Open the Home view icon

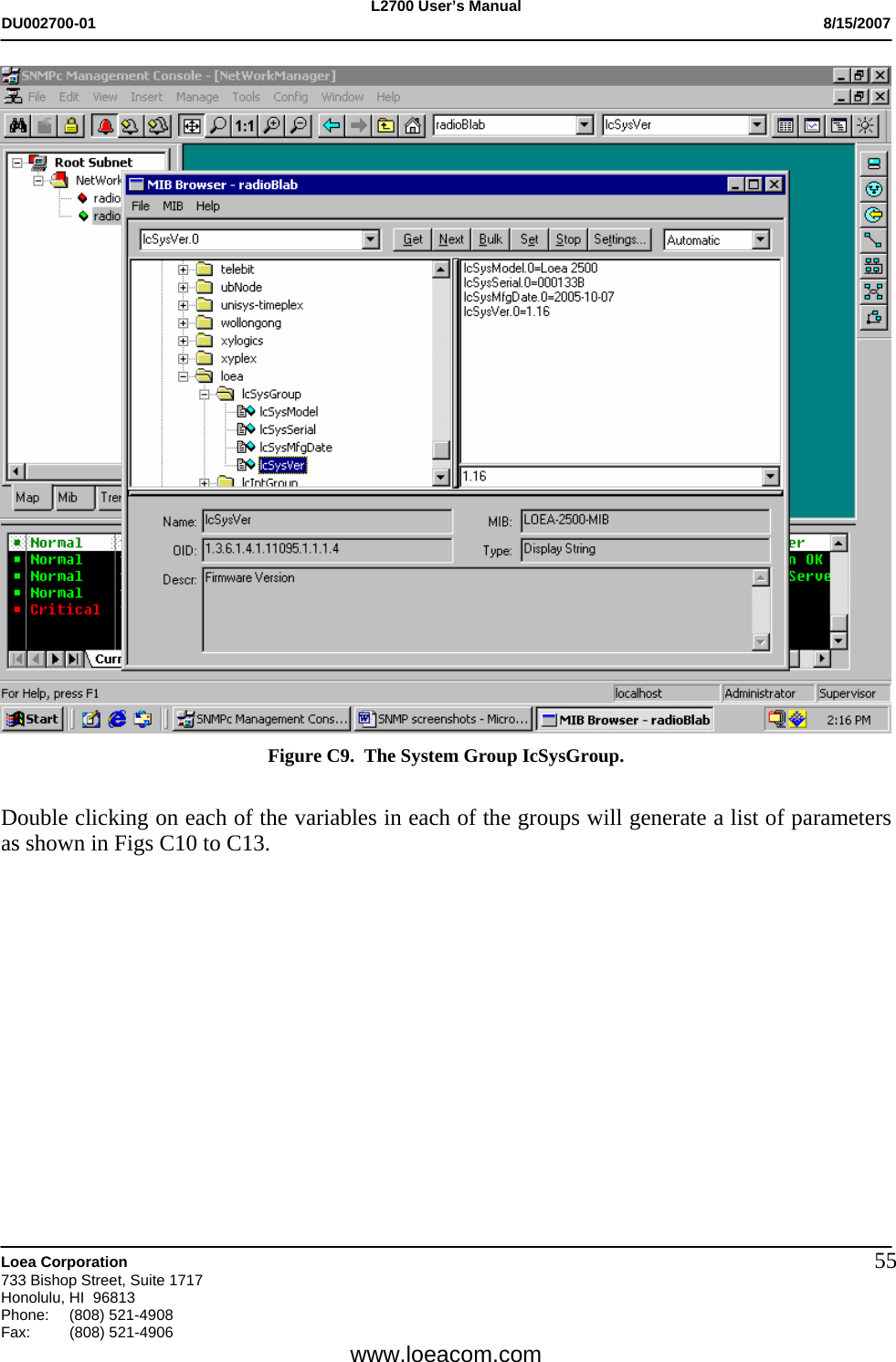[x=413, y=125]
